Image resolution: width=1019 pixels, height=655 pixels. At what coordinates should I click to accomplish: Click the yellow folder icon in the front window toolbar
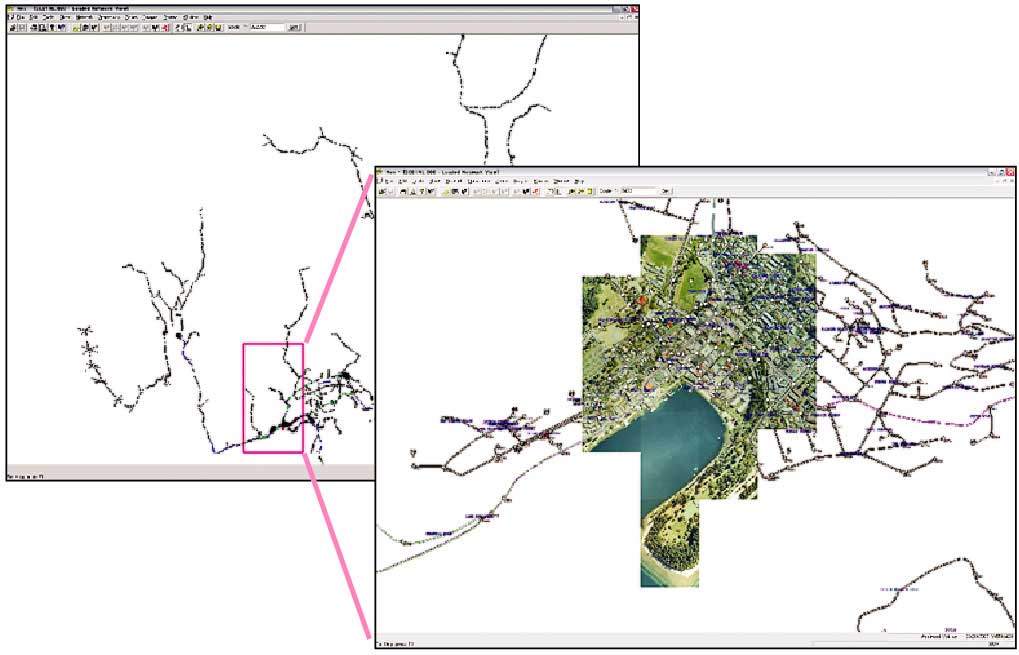coord(446,191)
